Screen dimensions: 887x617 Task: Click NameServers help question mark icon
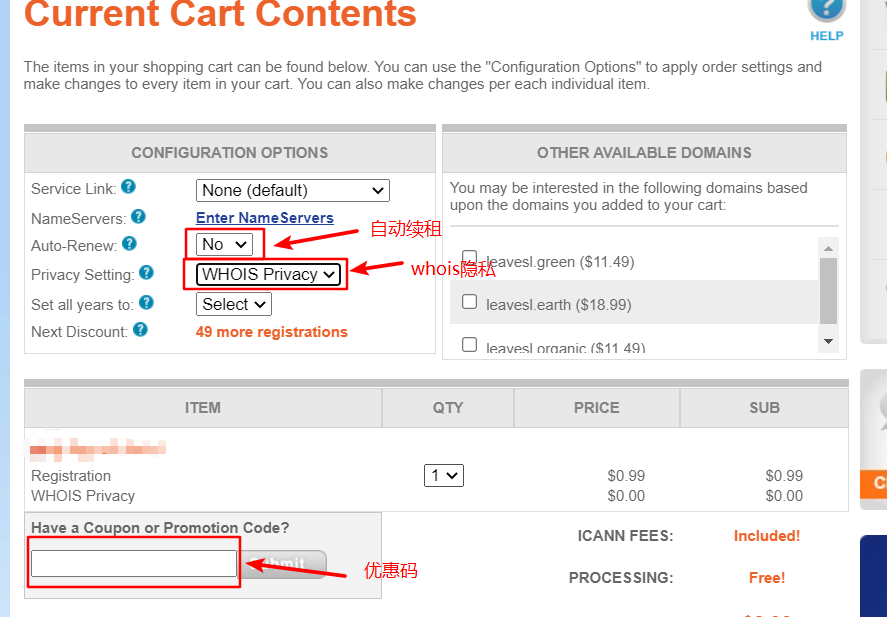[138, 216]
